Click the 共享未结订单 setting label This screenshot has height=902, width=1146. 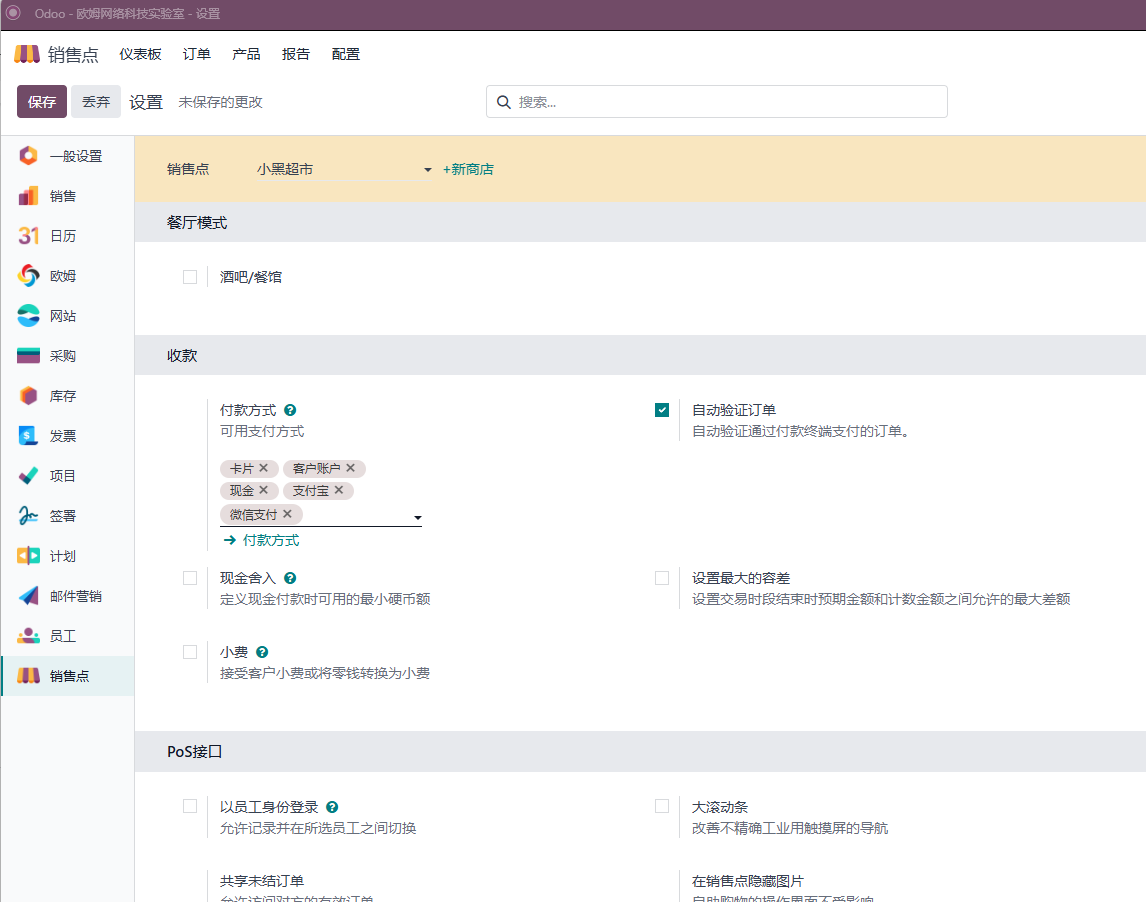coord(262,881)
